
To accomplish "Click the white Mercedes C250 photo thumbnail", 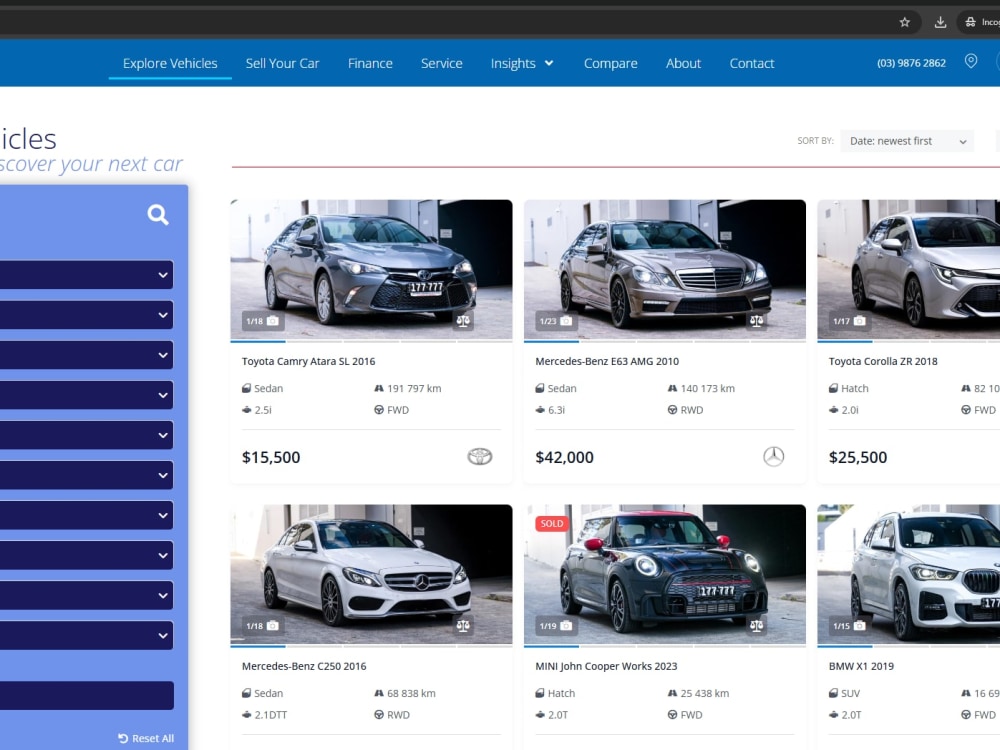I will pyautogui.click(x=371, y=574).
